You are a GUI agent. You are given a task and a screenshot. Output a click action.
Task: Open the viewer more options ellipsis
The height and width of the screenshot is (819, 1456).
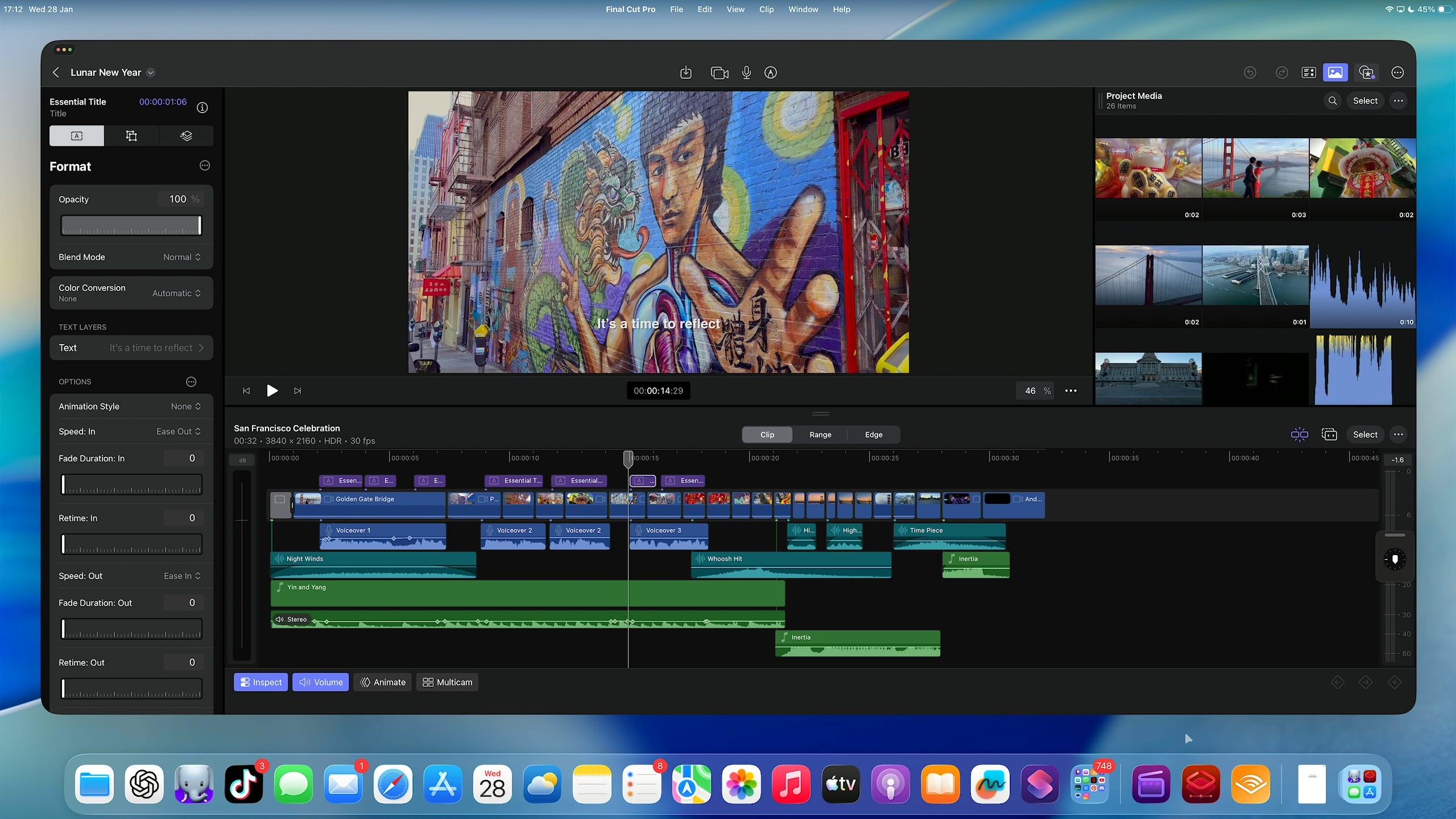[1071, 391]
